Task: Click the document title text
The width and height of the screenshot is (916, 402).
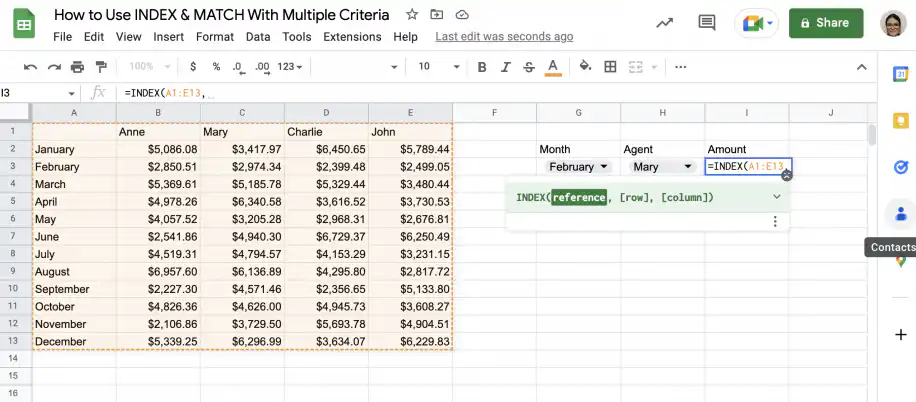Action: tap(221, 15)
